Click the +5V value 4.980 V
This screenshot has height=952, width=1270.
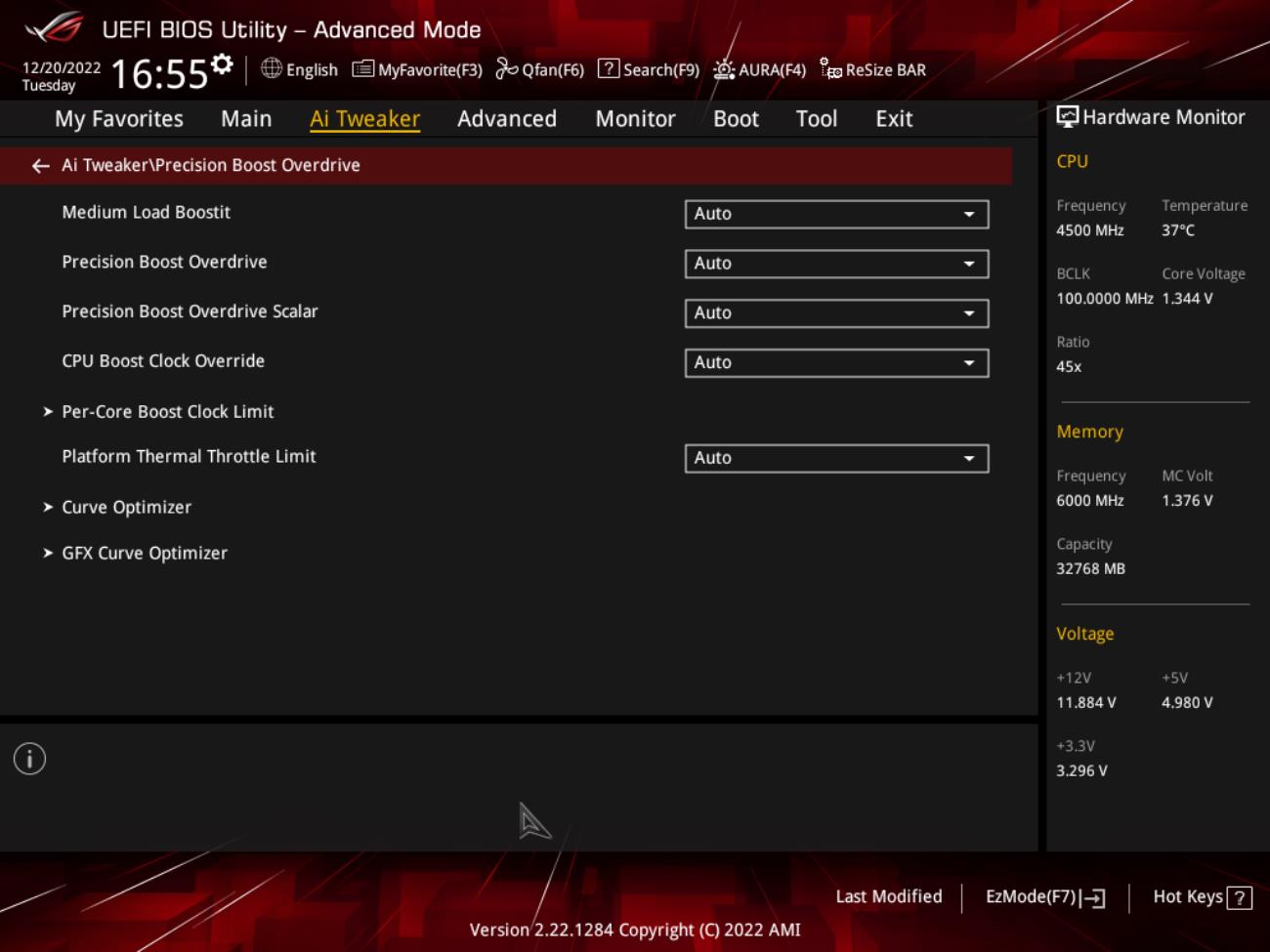tap(1187, 703)
